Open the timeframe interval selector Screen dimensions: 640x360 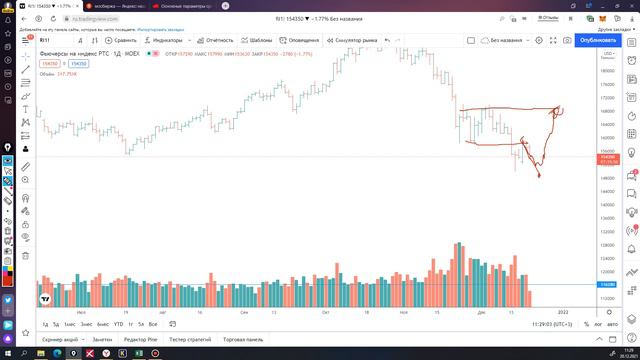point(80,40)
